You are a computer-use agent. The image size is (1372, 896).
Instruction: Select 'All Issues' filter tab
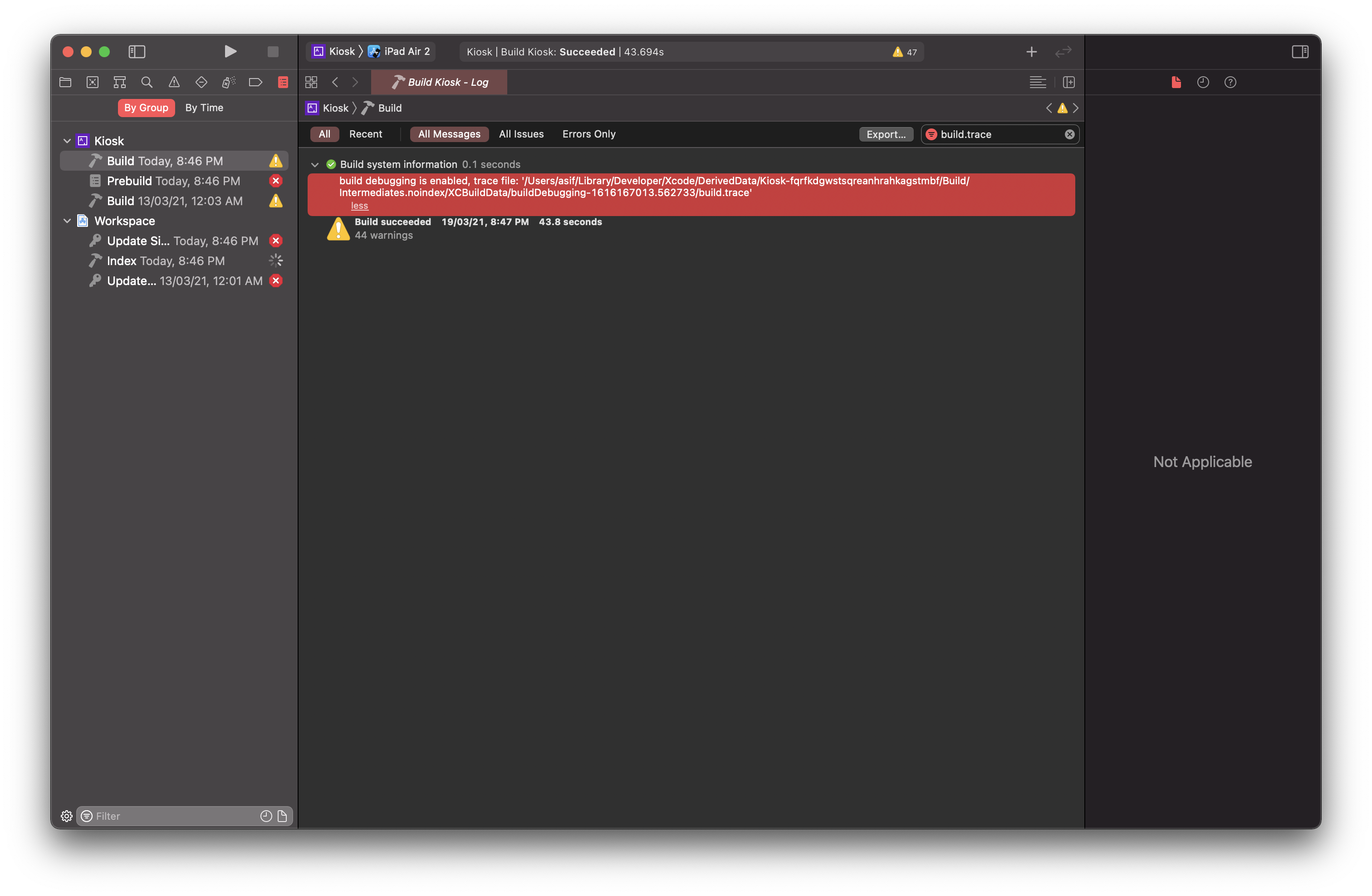(521, 134)
